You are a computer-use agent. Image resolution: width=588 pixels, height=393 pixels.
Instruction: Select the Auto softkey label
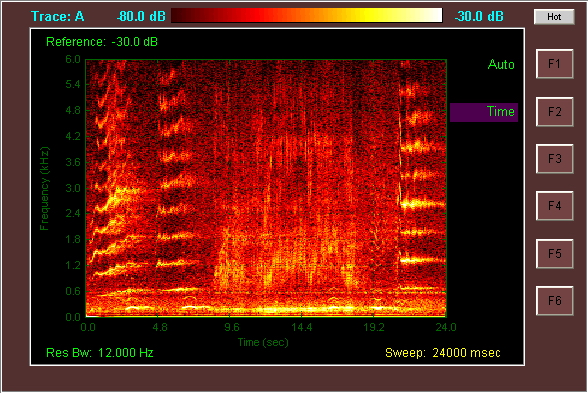501,64
